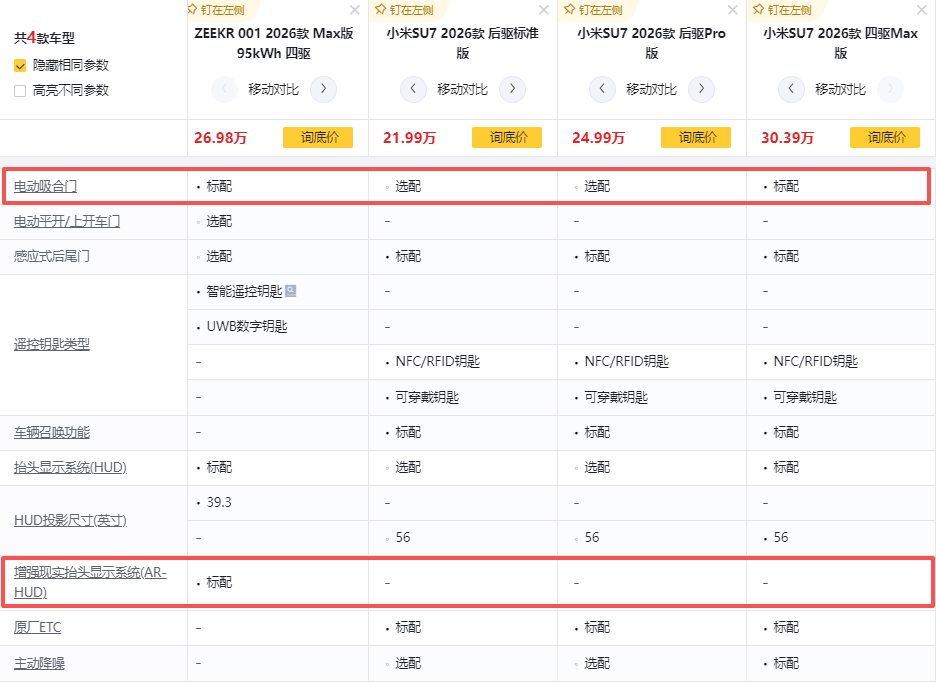Select 智能遥控钥匙 cell text

tap(244, 291)
